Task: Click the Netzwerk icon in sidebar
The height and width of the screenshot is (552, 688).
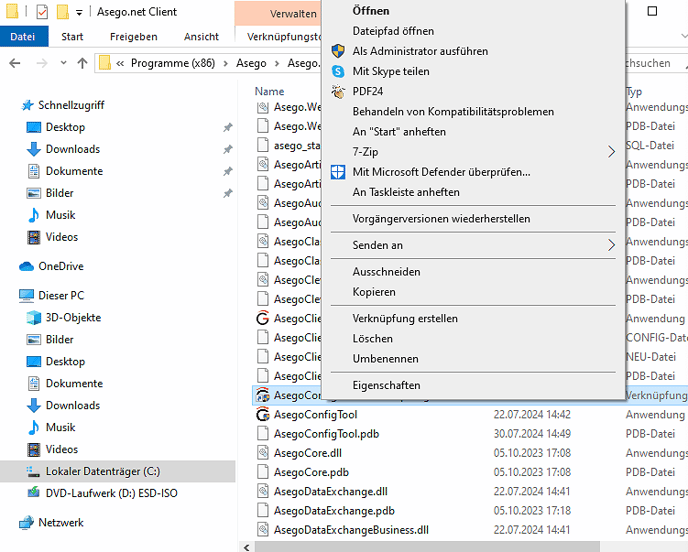Action: 27,523
